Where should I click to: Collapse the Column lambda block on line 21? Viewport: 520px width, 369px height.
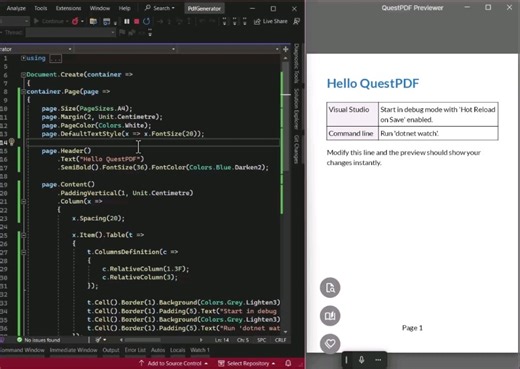pyautogui.click(x=23, y=201)
